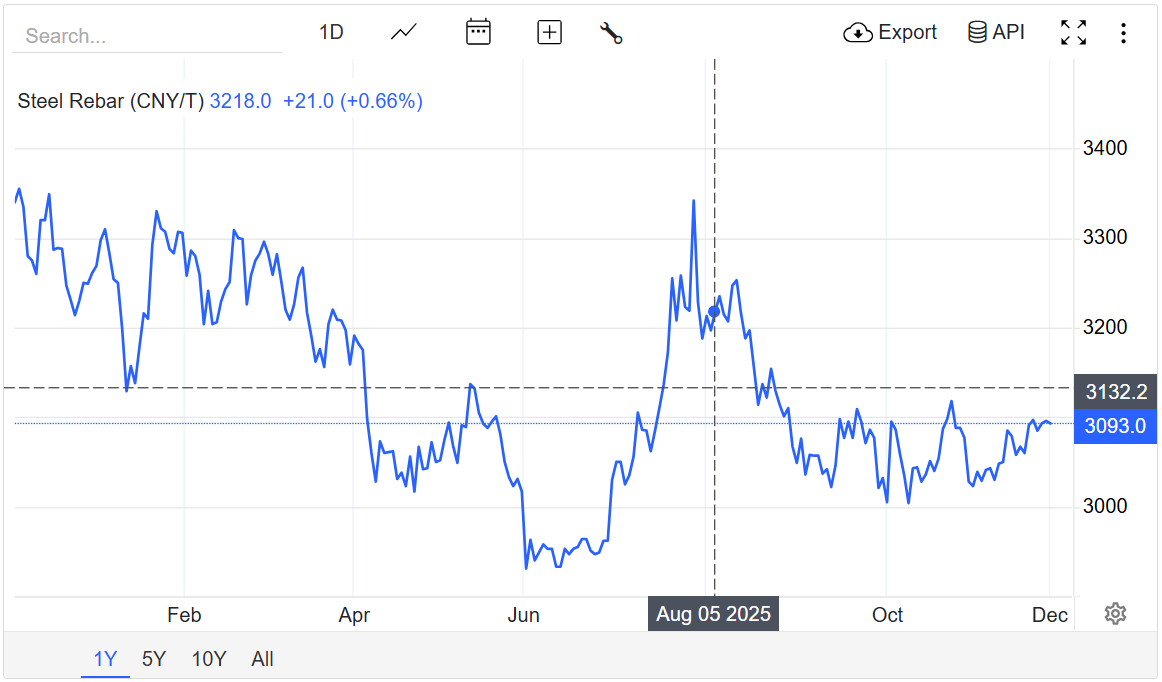The height and width of the screenshot is (682, 1162).
Task: Open the calendar date range picker
Action: click(x=478, y=32)
